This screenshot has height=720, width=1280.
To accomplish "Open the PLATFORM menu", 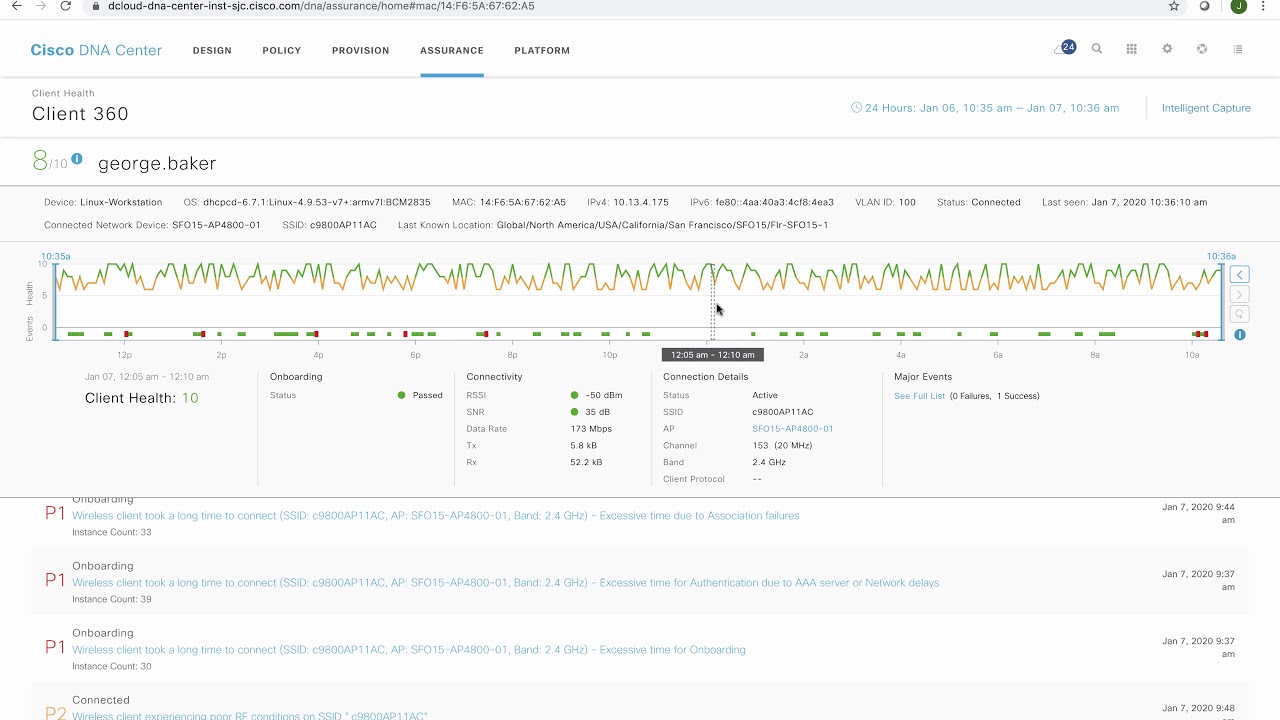I will coord(542,50).
